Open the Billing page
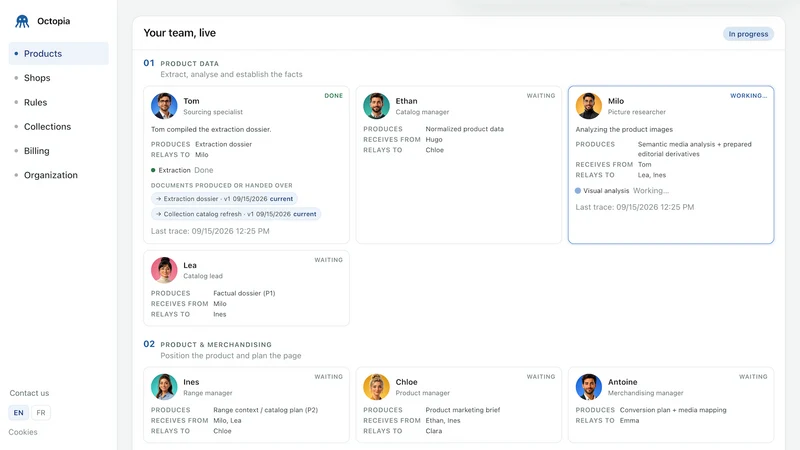 point(37,151)
